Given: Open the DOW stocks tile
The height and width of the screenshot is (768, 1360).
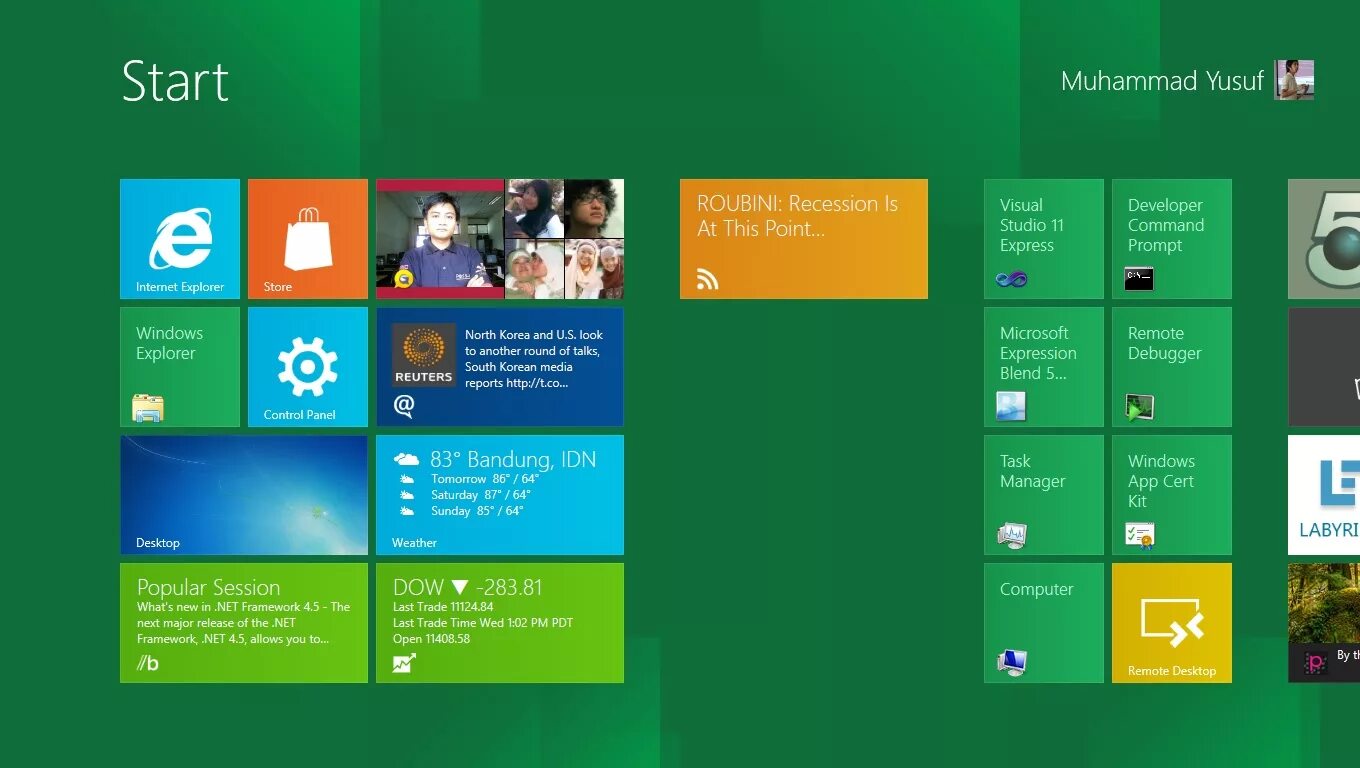Looking at the screenshot, I should [x=500, y=623].
